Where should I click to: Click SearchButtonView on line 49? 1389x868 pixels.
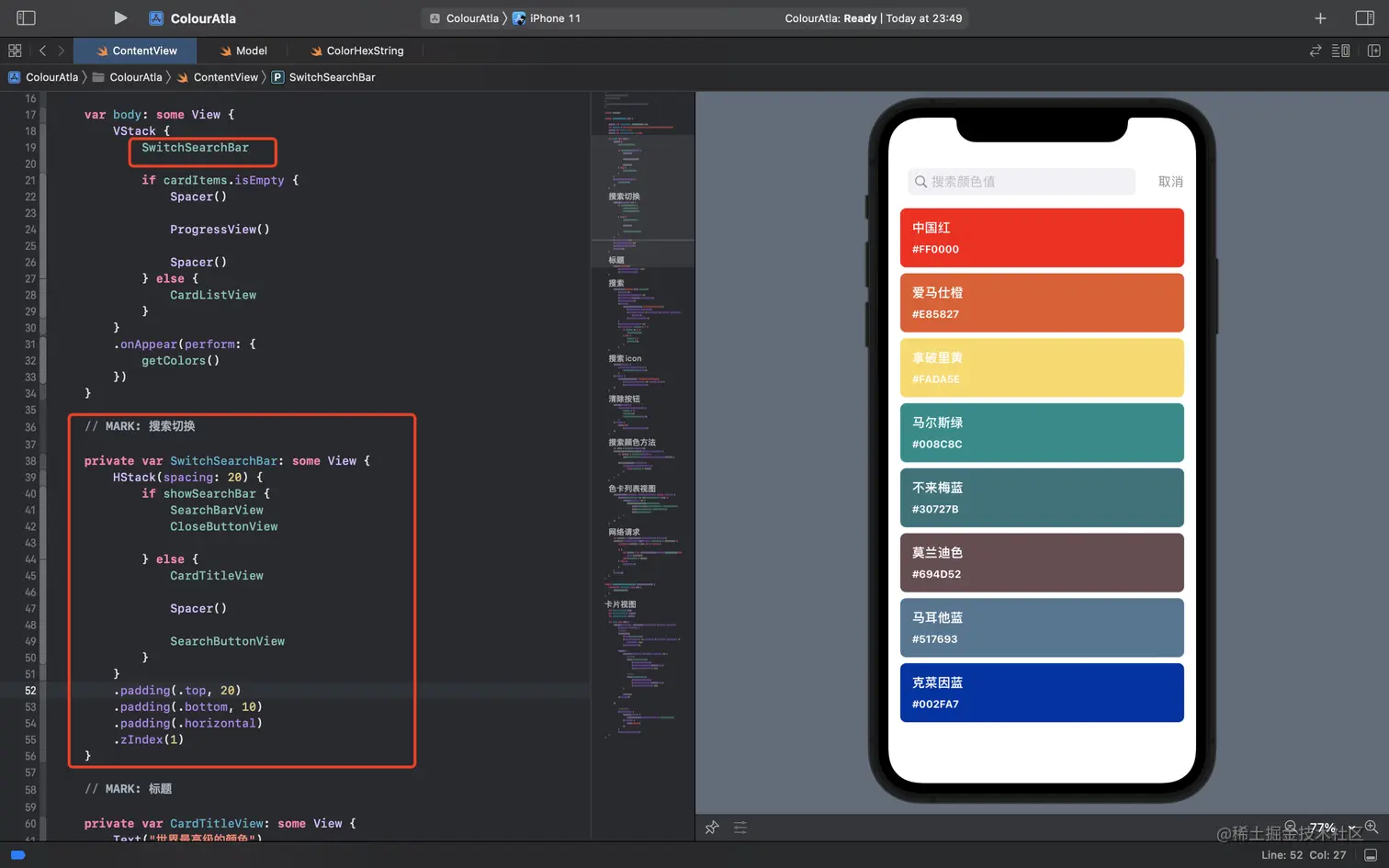pos(228,641)
